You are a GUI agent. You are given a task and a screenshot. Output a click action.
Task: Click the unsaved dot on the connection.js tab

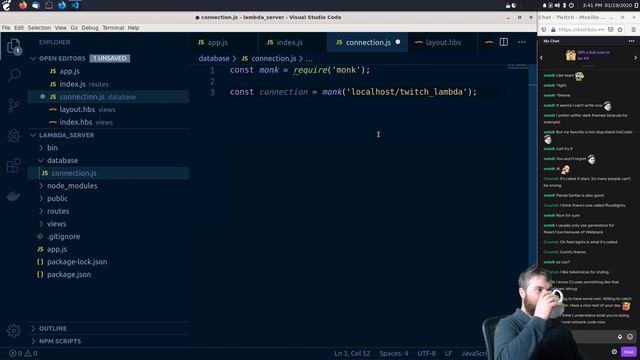coord(398,42)
